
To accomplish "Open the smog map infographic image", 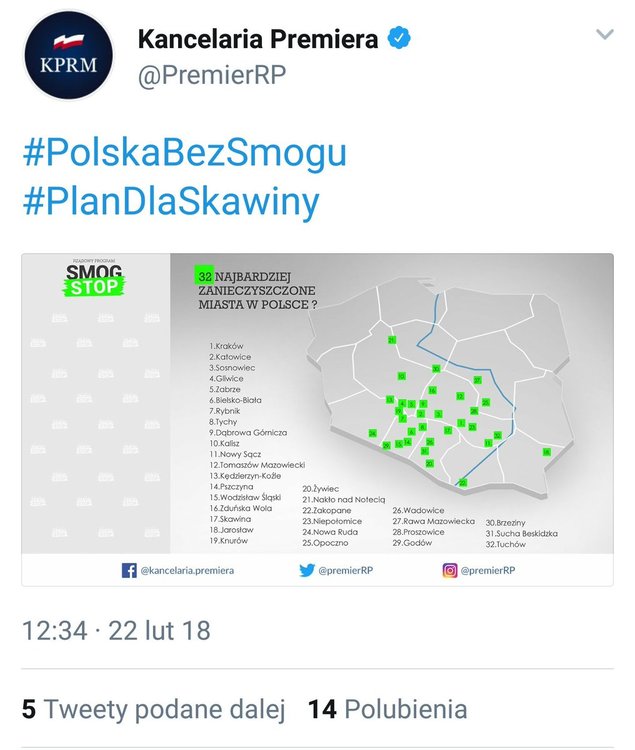I will pos(318,419).
